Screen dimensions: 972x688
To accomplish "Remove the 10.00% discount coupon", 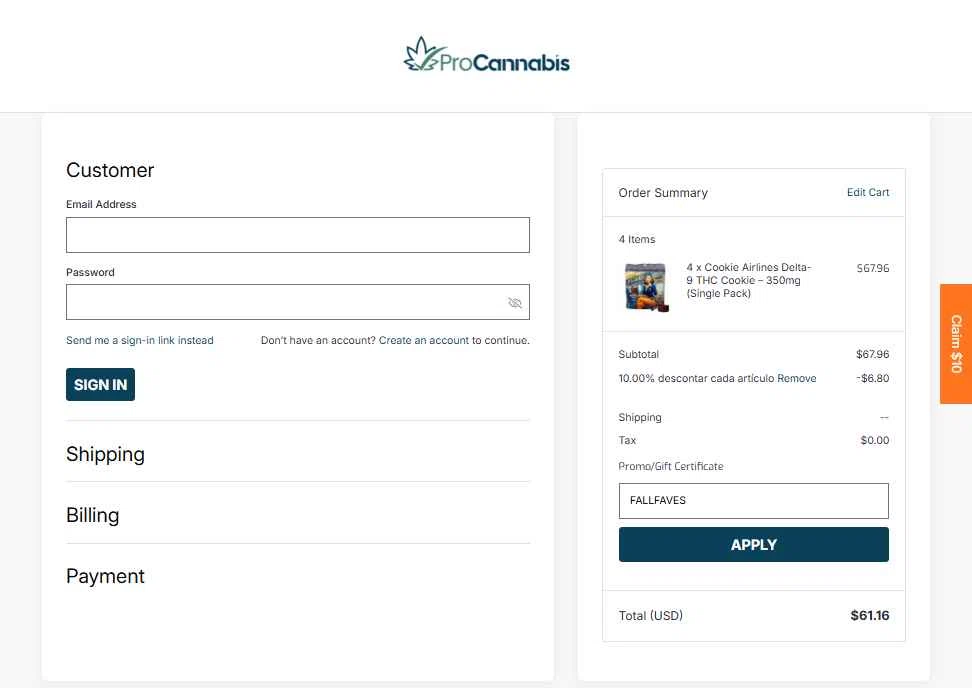I will 797,378.
